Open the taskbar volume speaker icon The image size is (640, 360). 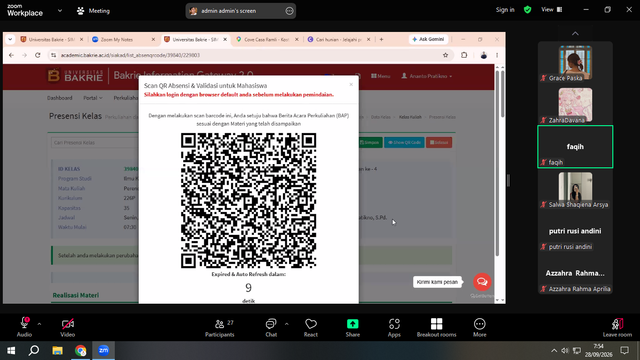click(565, 351)
